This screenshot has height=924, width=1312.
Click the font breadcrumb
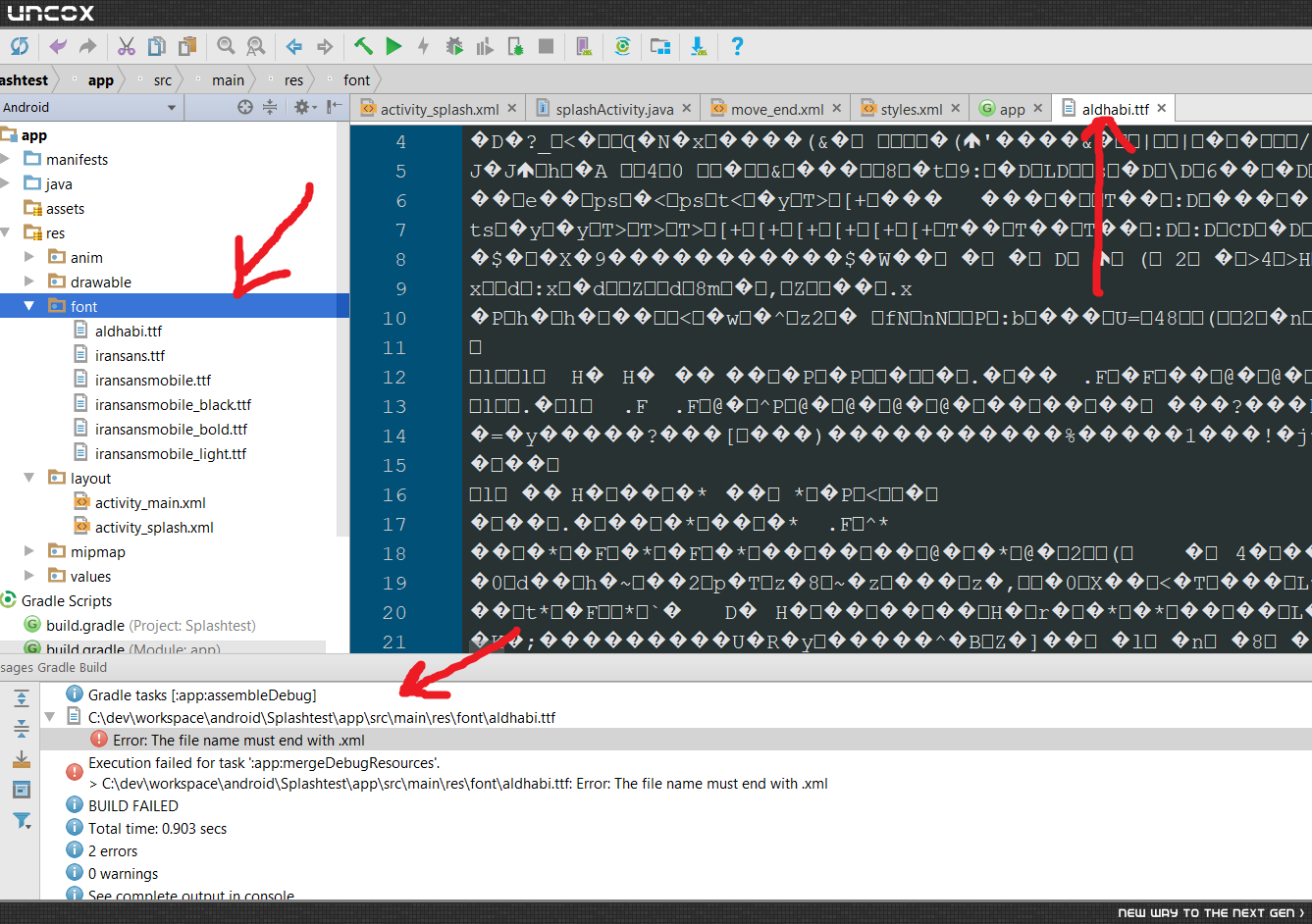(357, 80)
